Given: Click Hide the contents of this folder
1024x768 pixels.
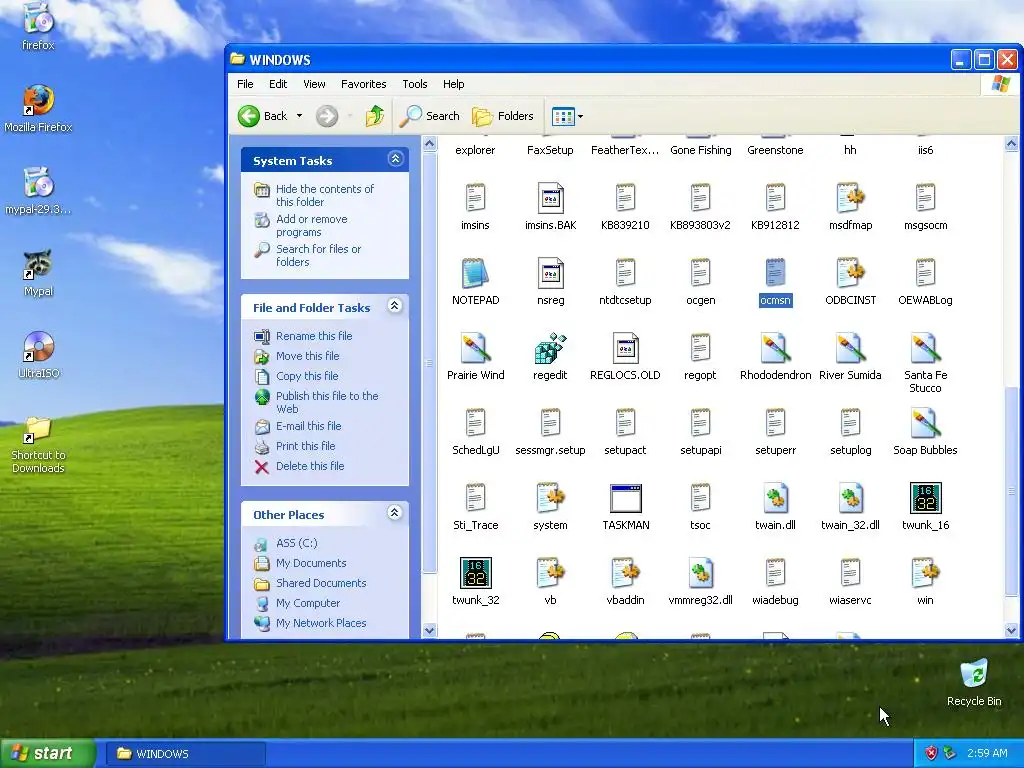Looking at the screenshot, I should pyautogui.click(x=325, y=195).
